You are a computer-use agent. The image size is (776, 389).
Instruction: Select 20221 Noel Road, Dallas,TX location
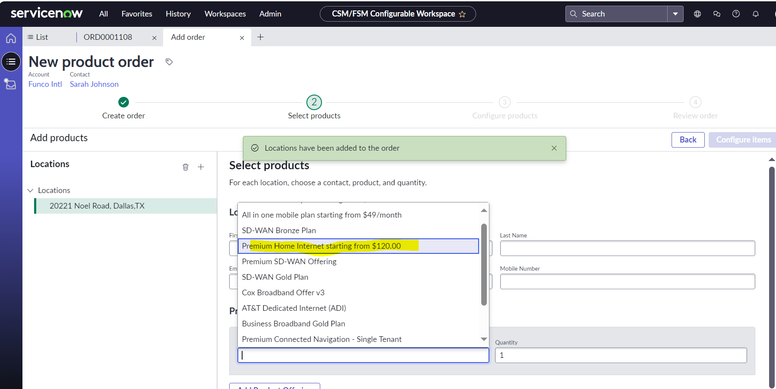[126, 206]
